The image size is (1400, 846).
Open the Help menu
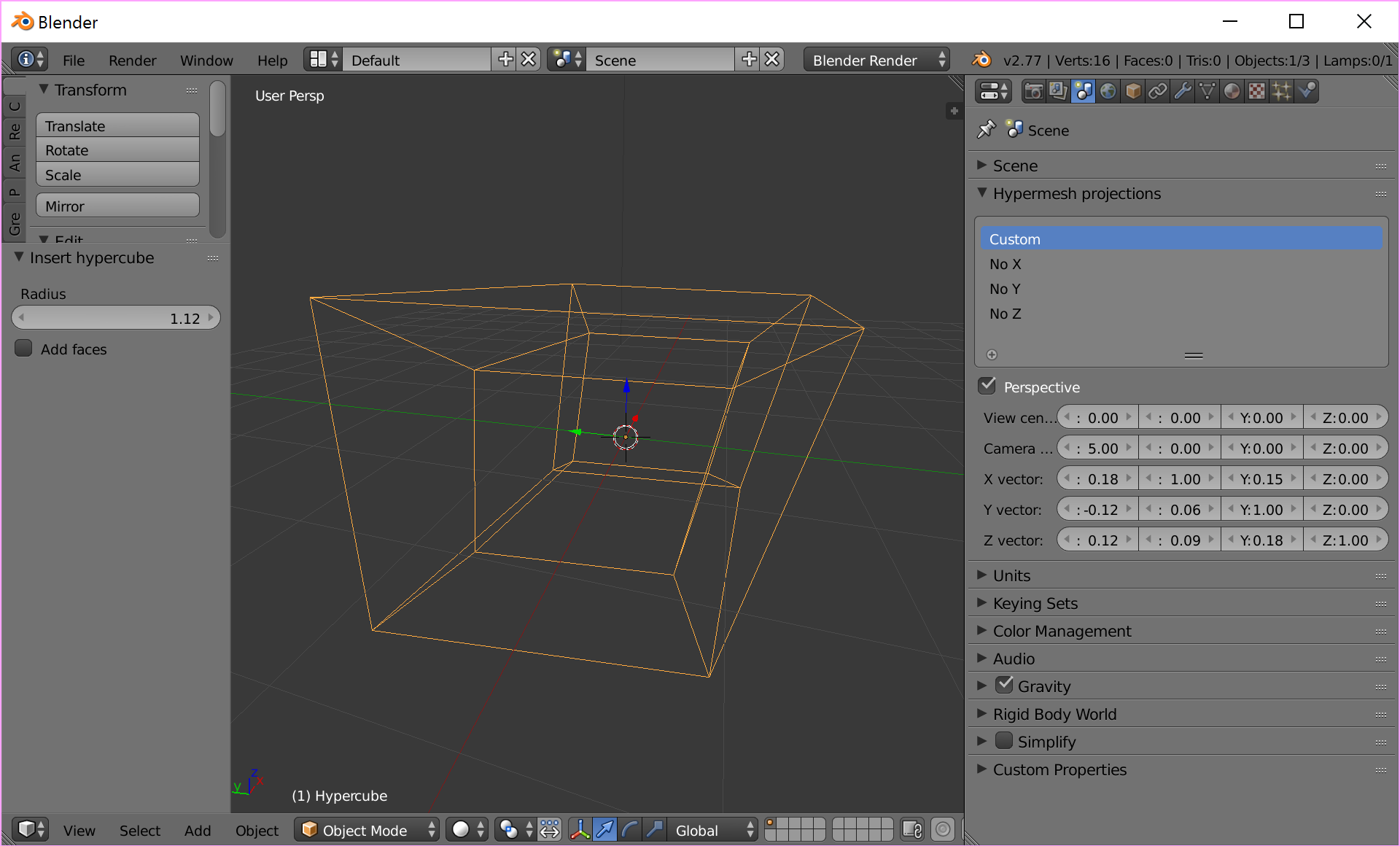pos(272,61)
